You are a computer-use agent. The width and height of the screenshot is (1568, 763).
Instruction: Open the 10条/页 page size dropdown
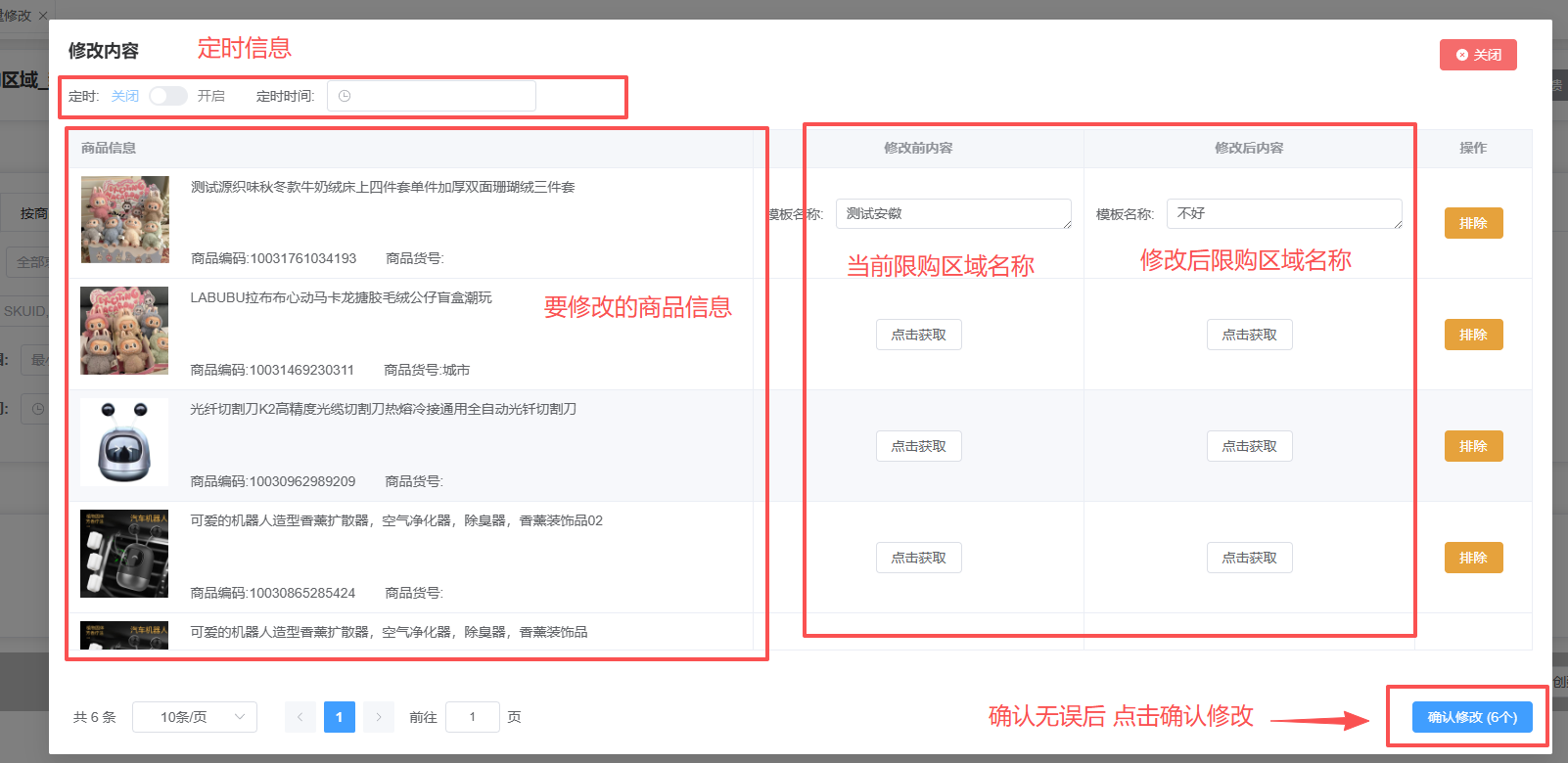tap(195, 717)
